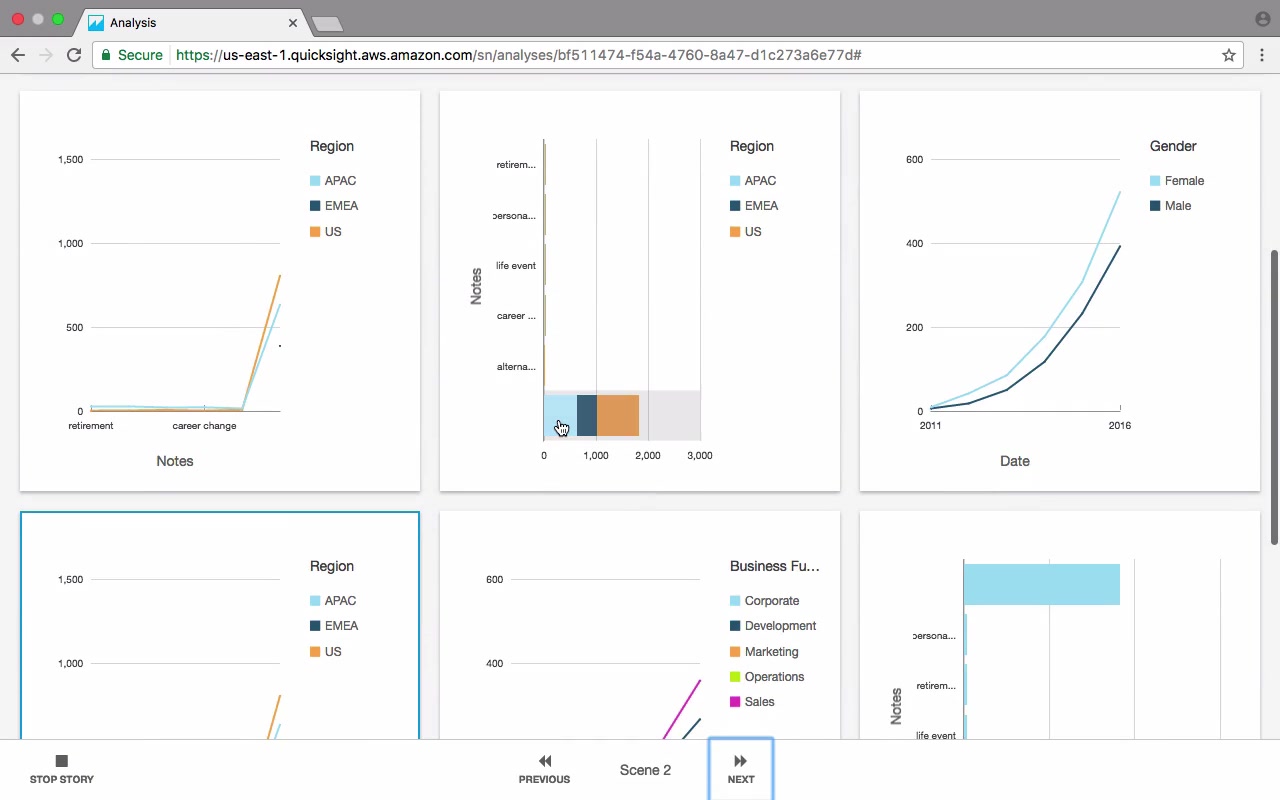Click the magenta Sales legend swatch
Screen dimensions: 1280x800
(x=735, y=702)
